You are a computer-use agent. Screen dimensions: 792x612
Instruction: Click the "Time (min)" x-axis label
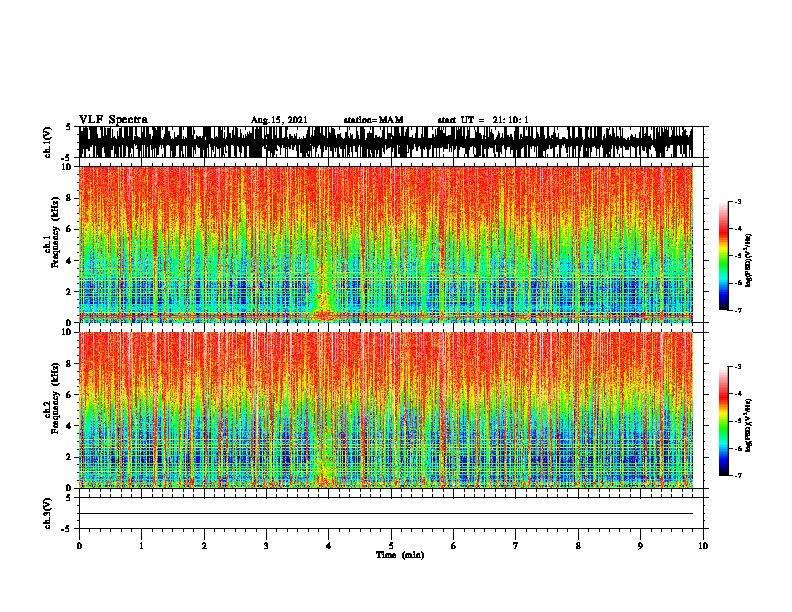click(400, 555)
